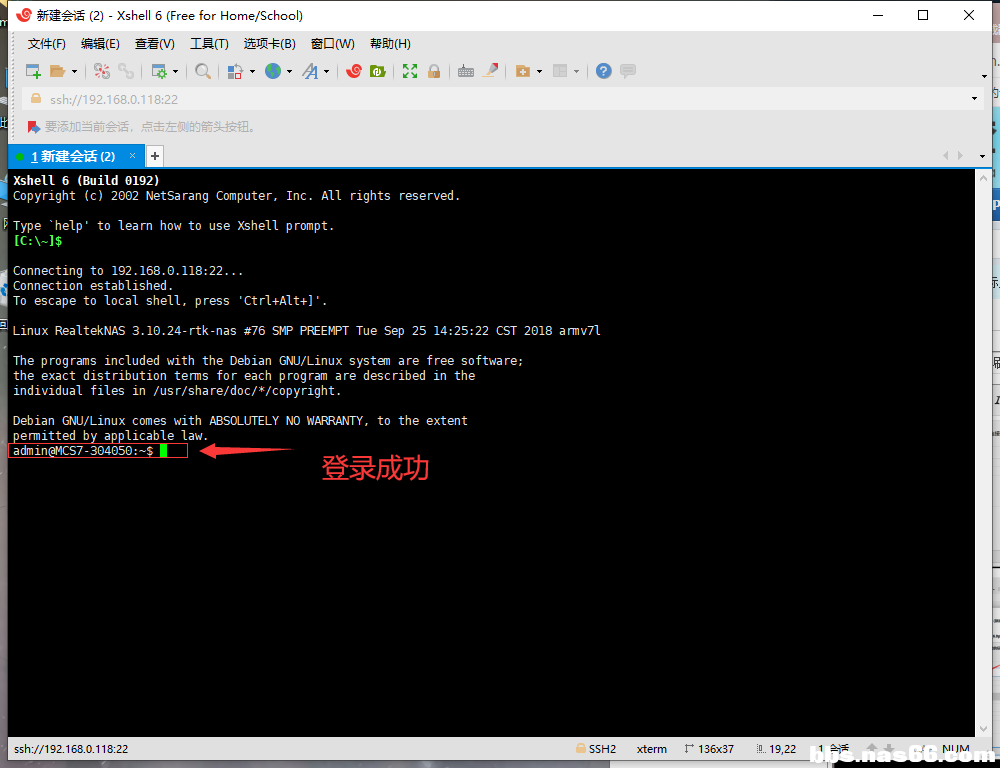Expand the font 'A' dropdown arrow

[327, 72]
